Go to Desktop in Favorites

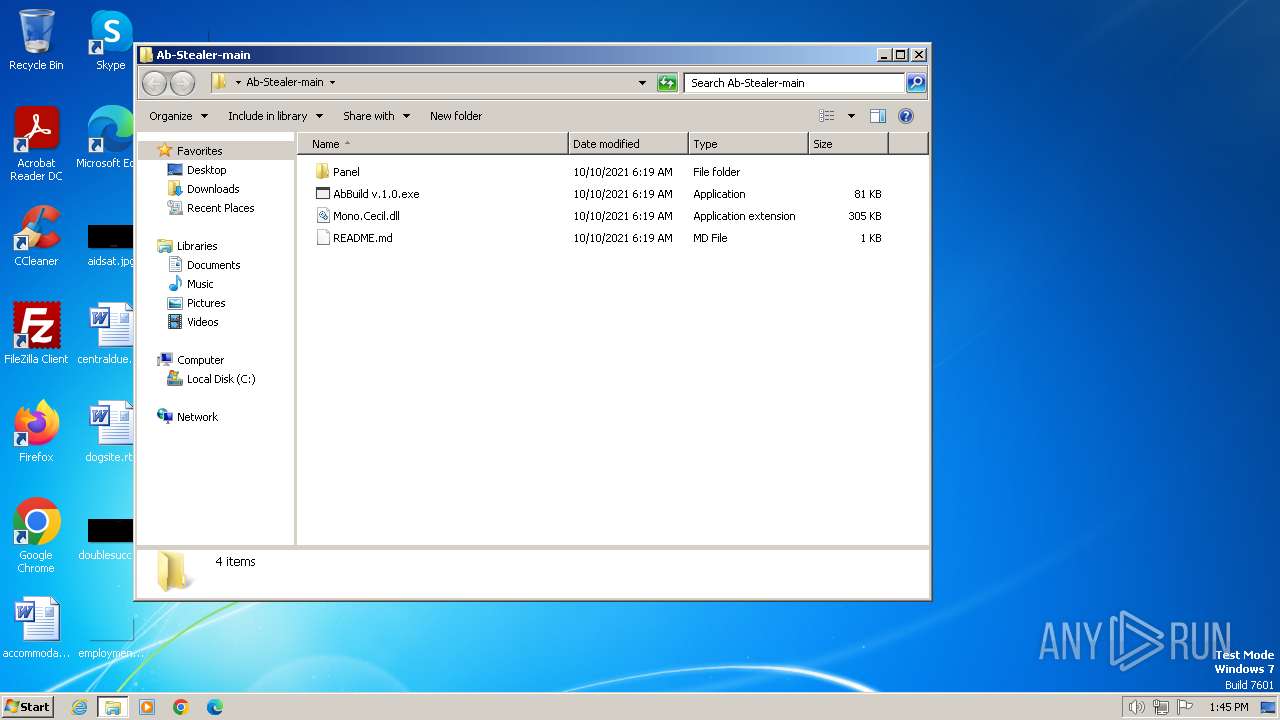click(206, 170)
